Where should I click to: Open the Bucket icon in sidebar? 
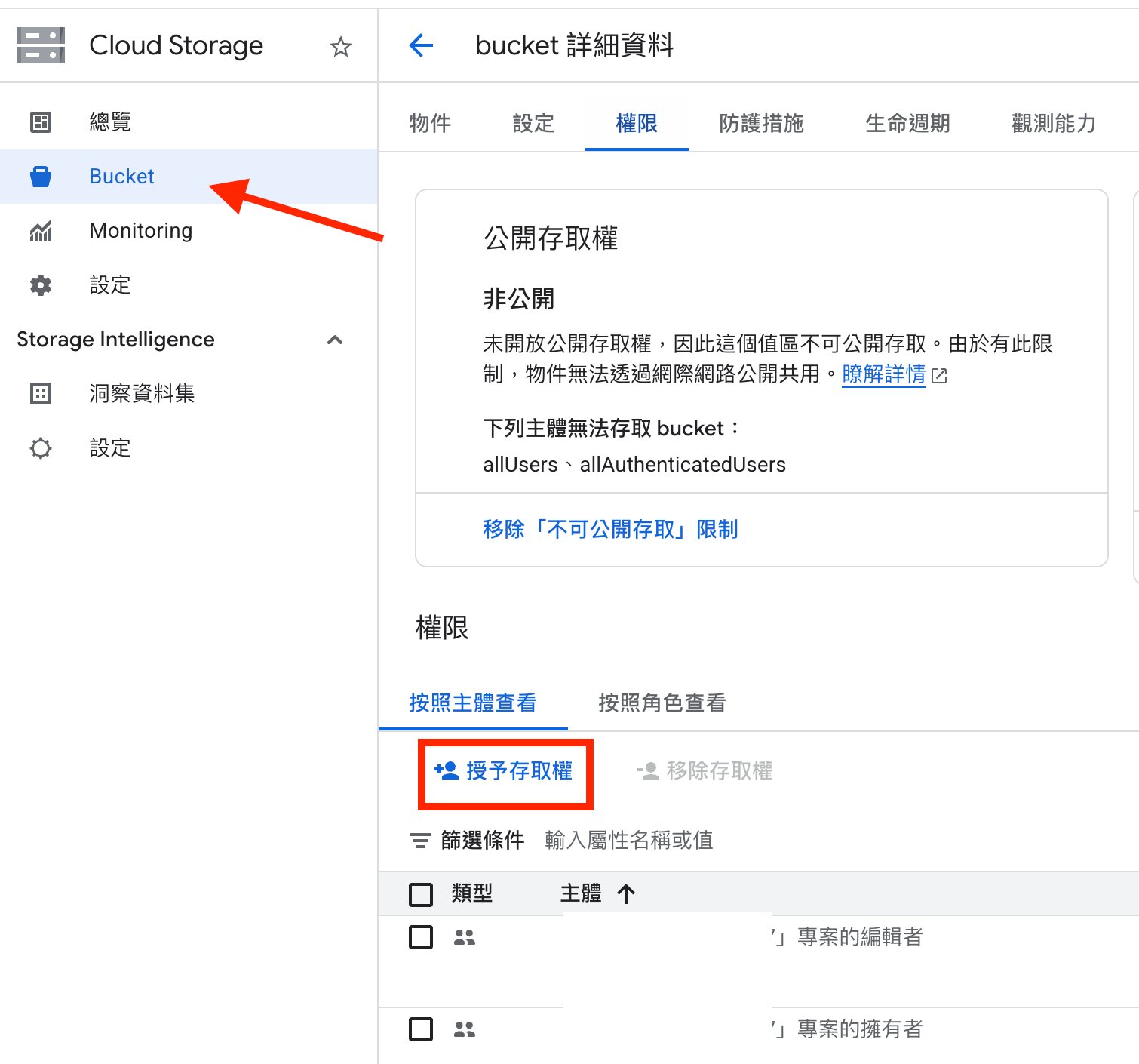pyautogui.click(x=41, y=177)
